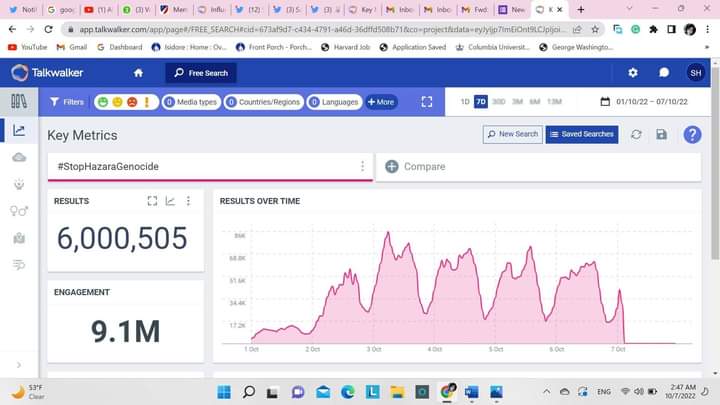Toggle fullscreen in the filter bar
720x405 pixels.
pyautogui.click(x=427, y=102)
